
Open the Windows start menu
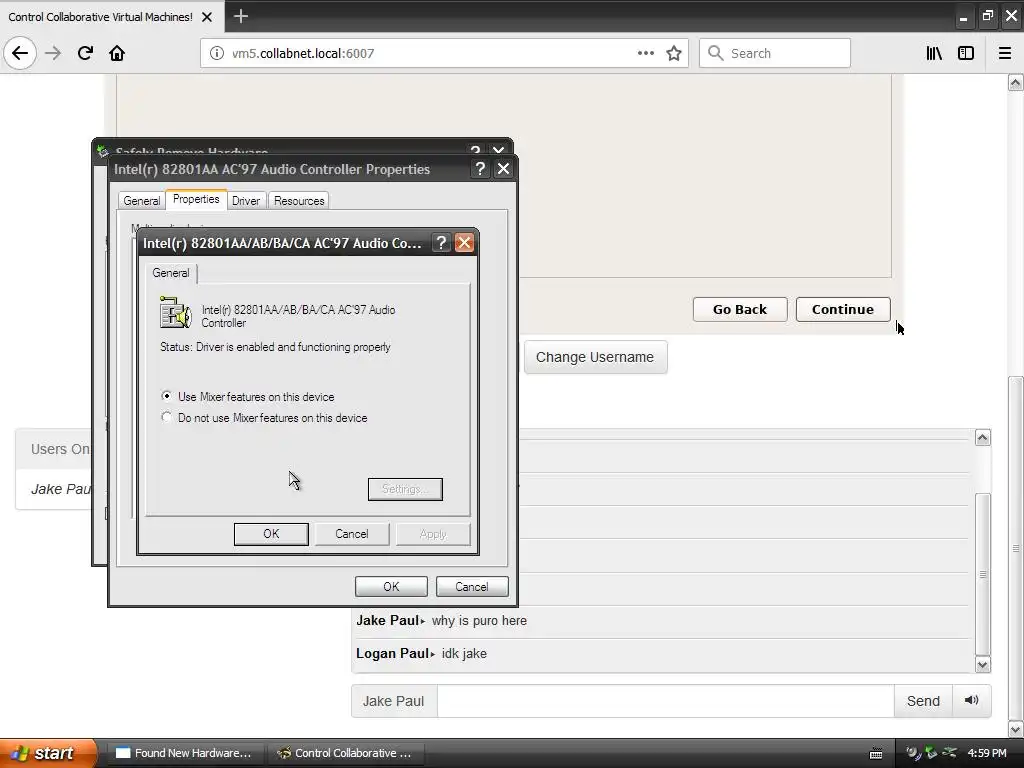point(48,753)
